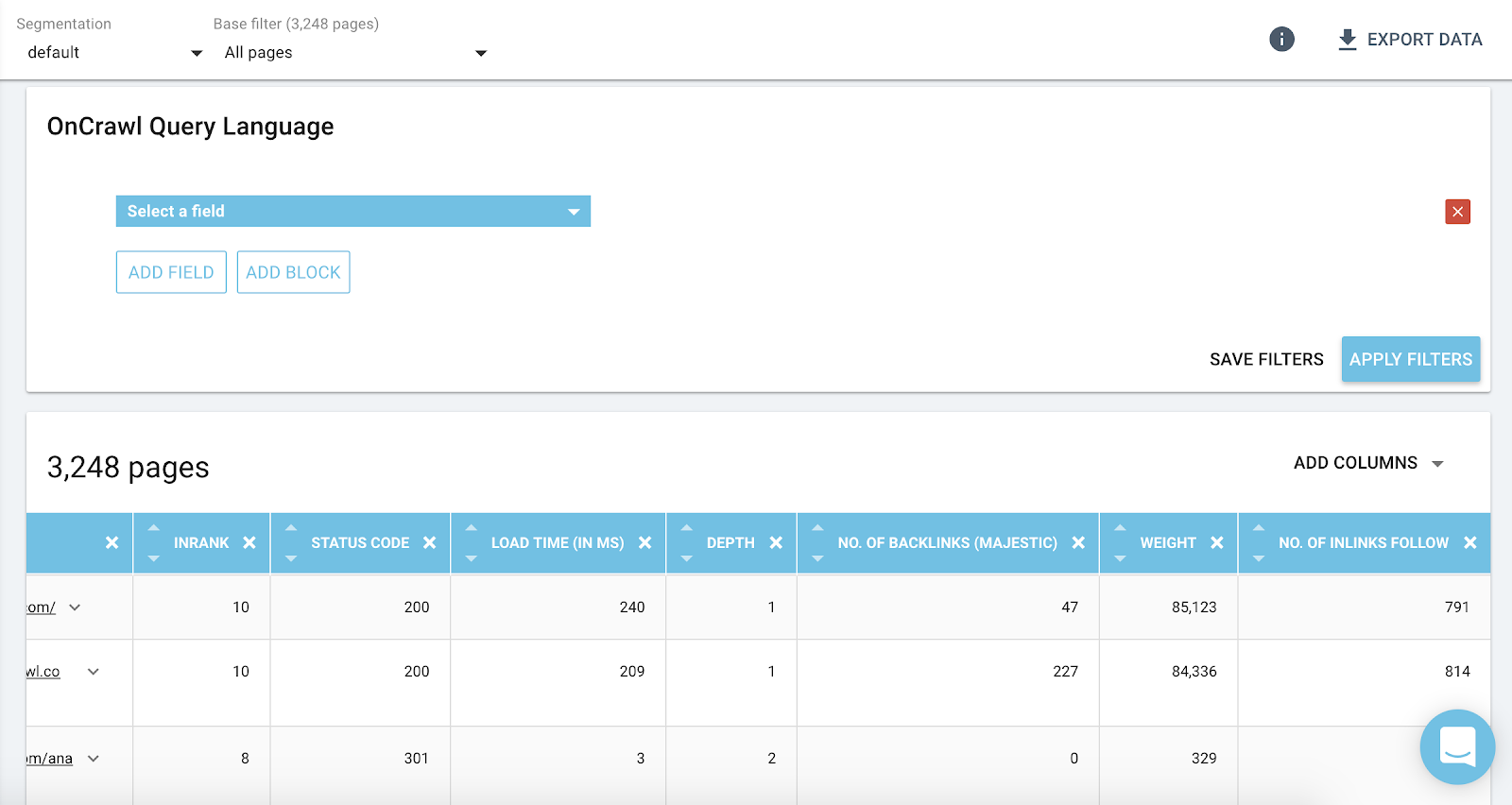Remove No. of Backlinks (Majestic) column
1512x805 pixels.
(1078, 542)
